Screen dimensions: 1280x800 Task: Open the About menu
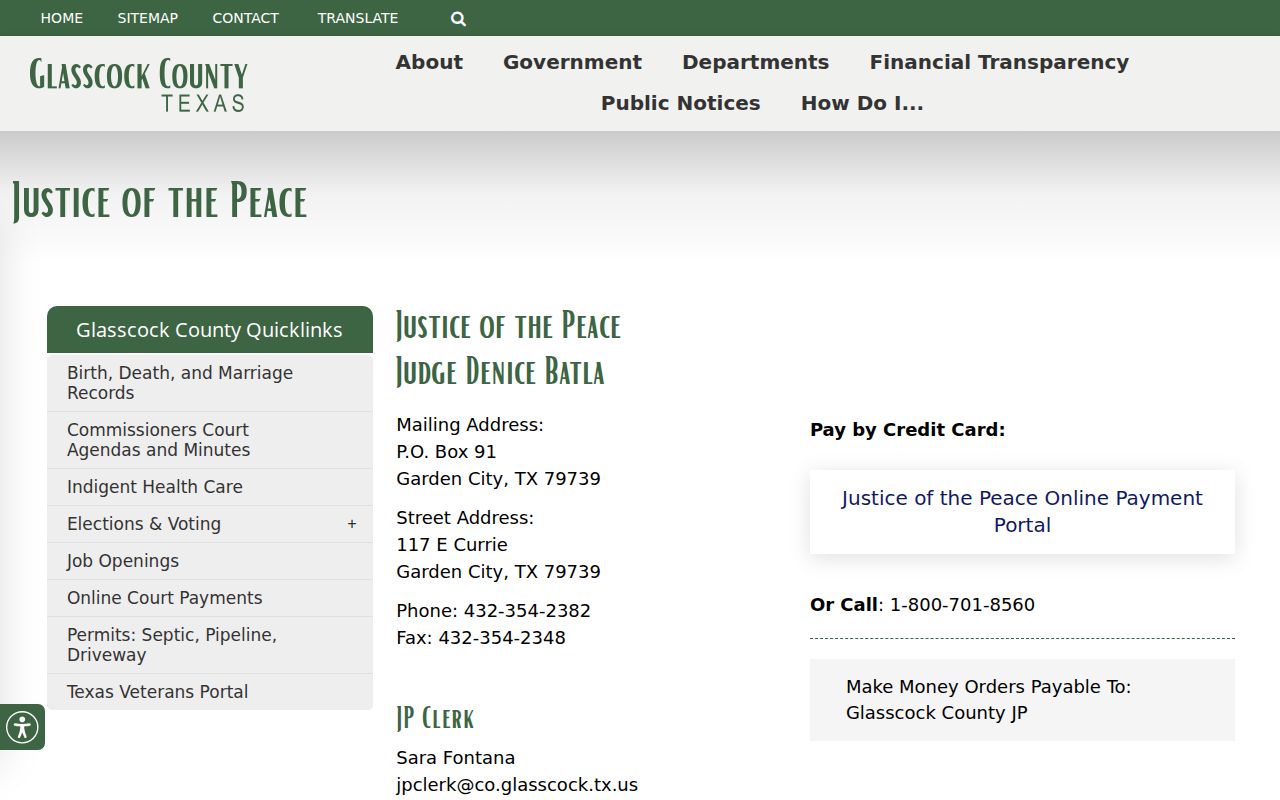[x=429, y=62]
